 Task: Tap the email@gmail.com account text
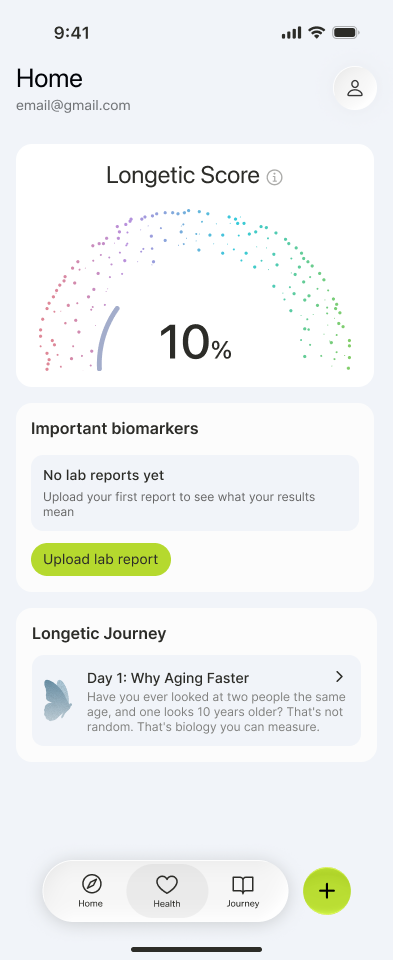(73, 105)
